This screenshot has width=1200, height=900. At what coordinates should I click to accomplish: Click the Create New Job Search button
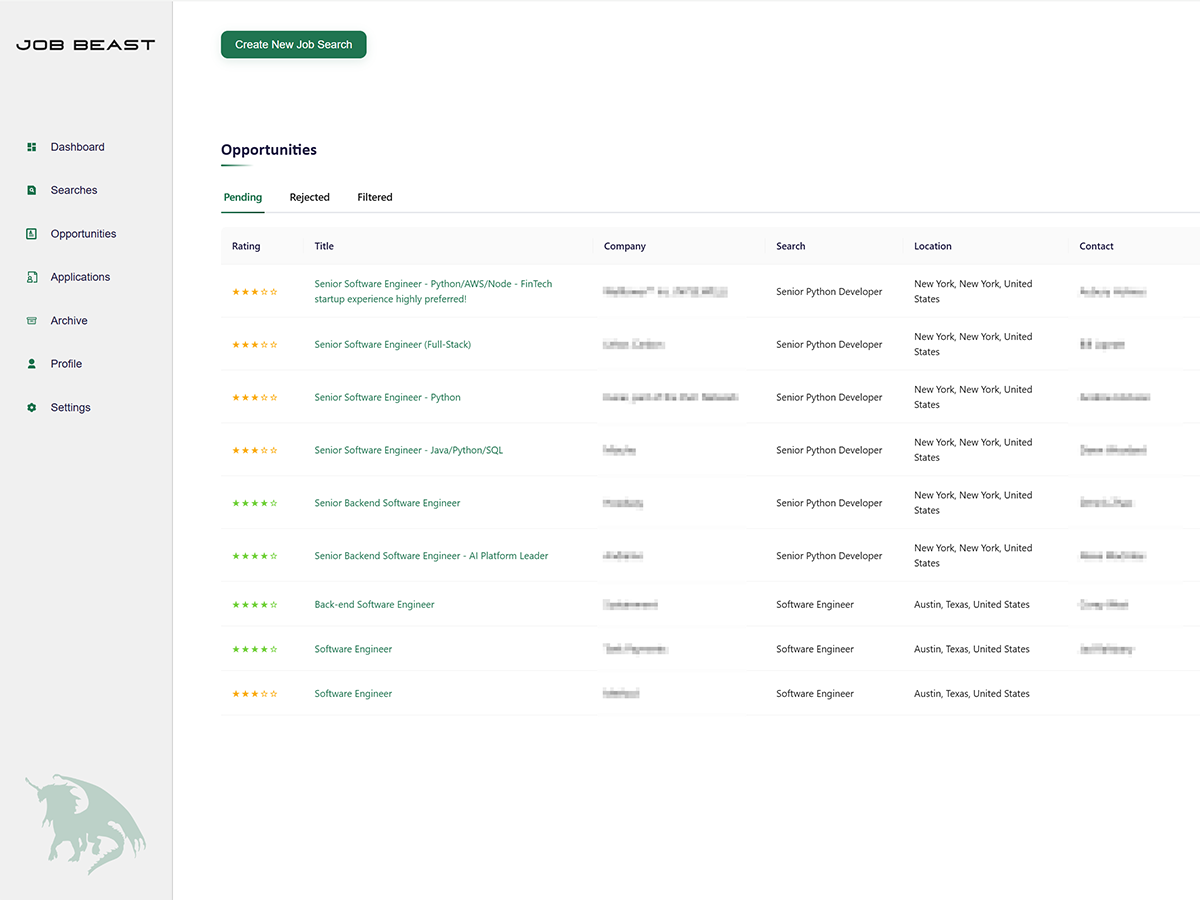tap(293, 44)
